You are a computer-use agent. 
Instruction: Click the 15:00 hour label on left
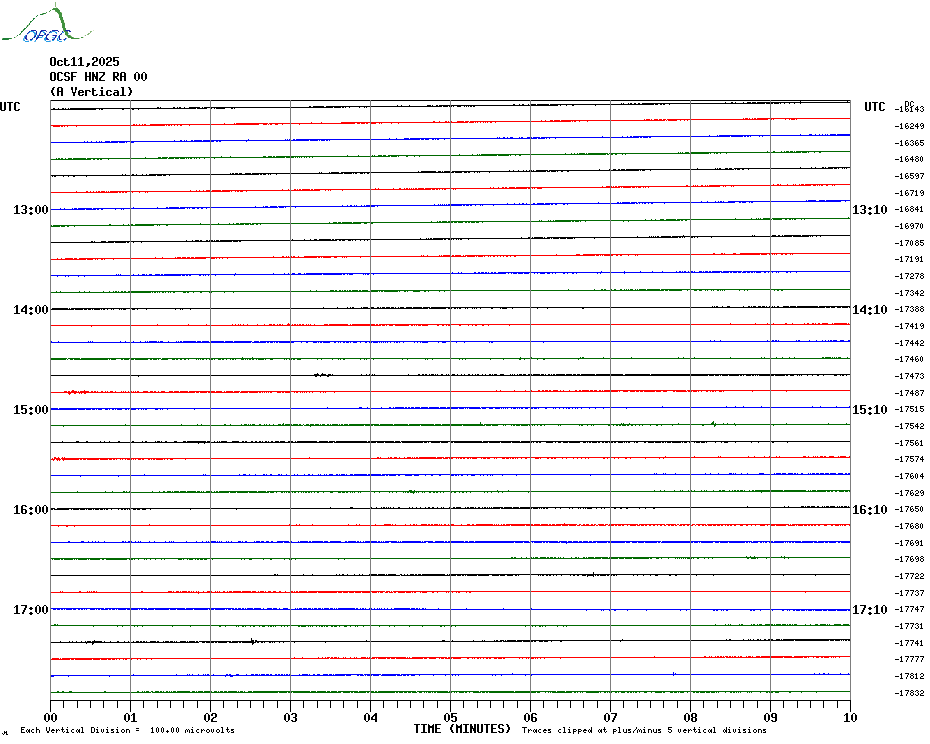click(x=30, y=410)
